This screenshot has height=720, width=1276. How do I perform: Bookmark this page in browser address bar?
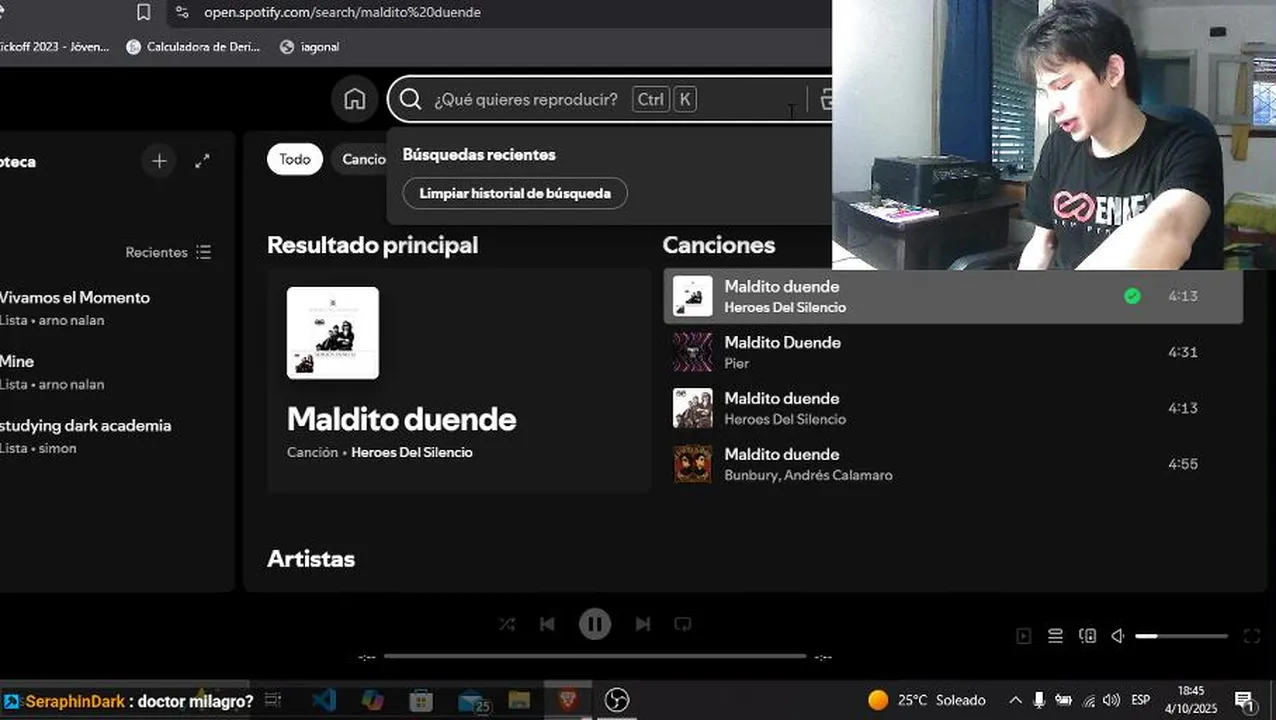[x=143, y=12]
